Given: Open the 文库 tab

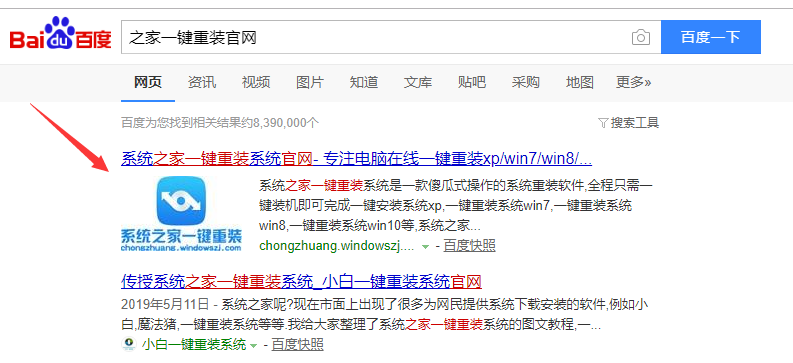Looking at the screenshot, I should 418,82.
